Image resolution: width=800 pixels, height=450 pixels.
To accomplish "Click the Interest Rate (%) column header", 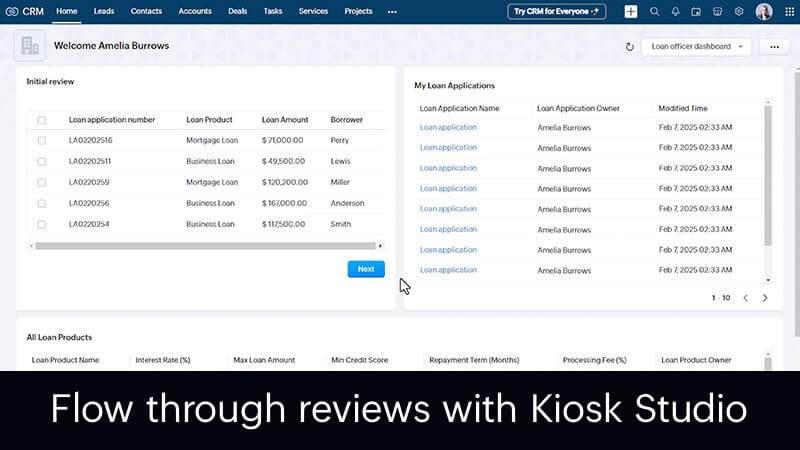I will click(x=163, y=360).
